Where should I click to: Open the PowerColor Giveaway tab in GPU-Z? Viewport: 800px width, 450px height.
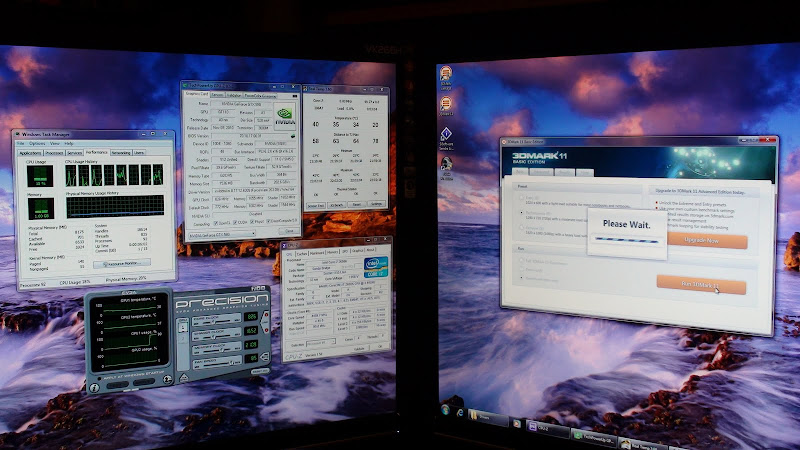pos(260,95)
